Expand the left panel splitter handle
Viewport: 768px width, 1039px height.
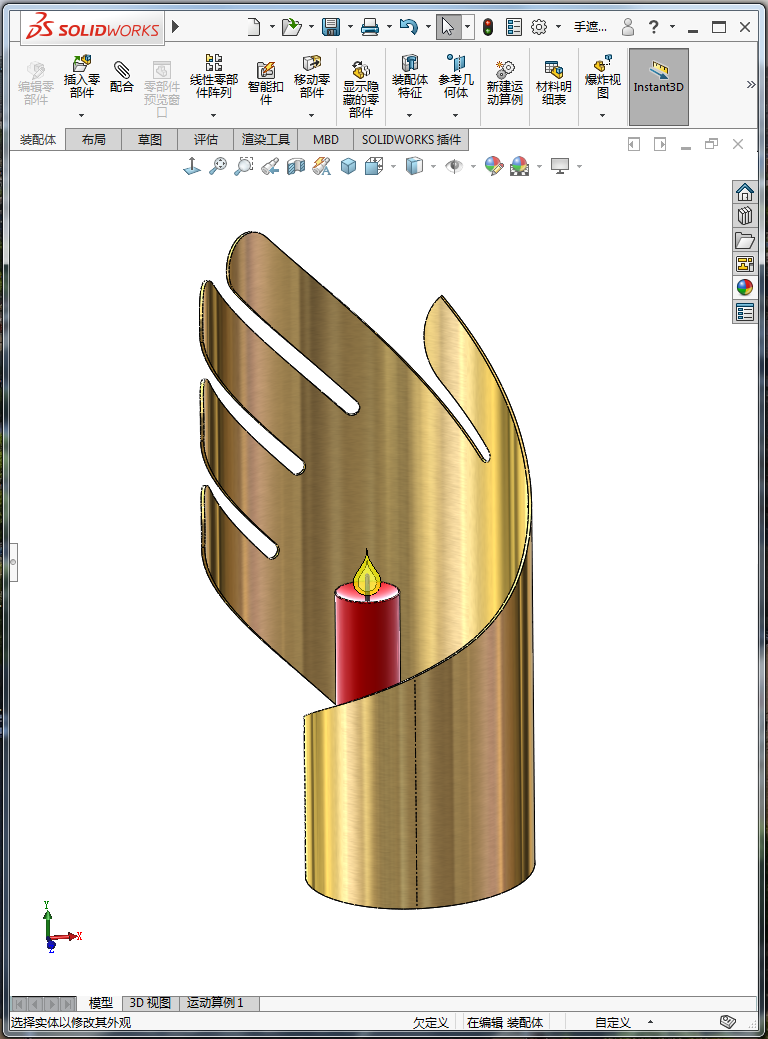13,562
